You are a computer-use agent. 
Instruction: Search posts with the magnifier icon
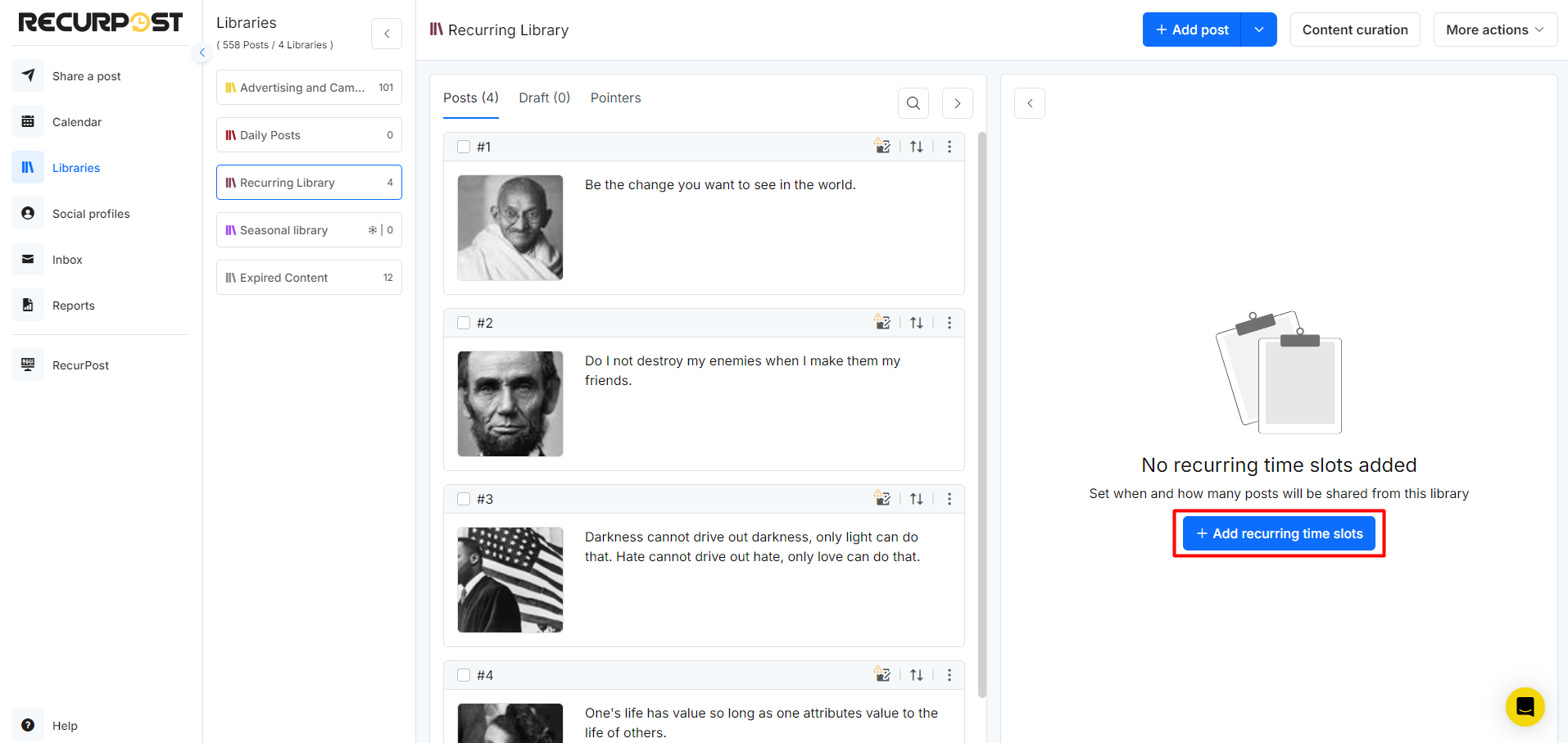click(913, 103)
